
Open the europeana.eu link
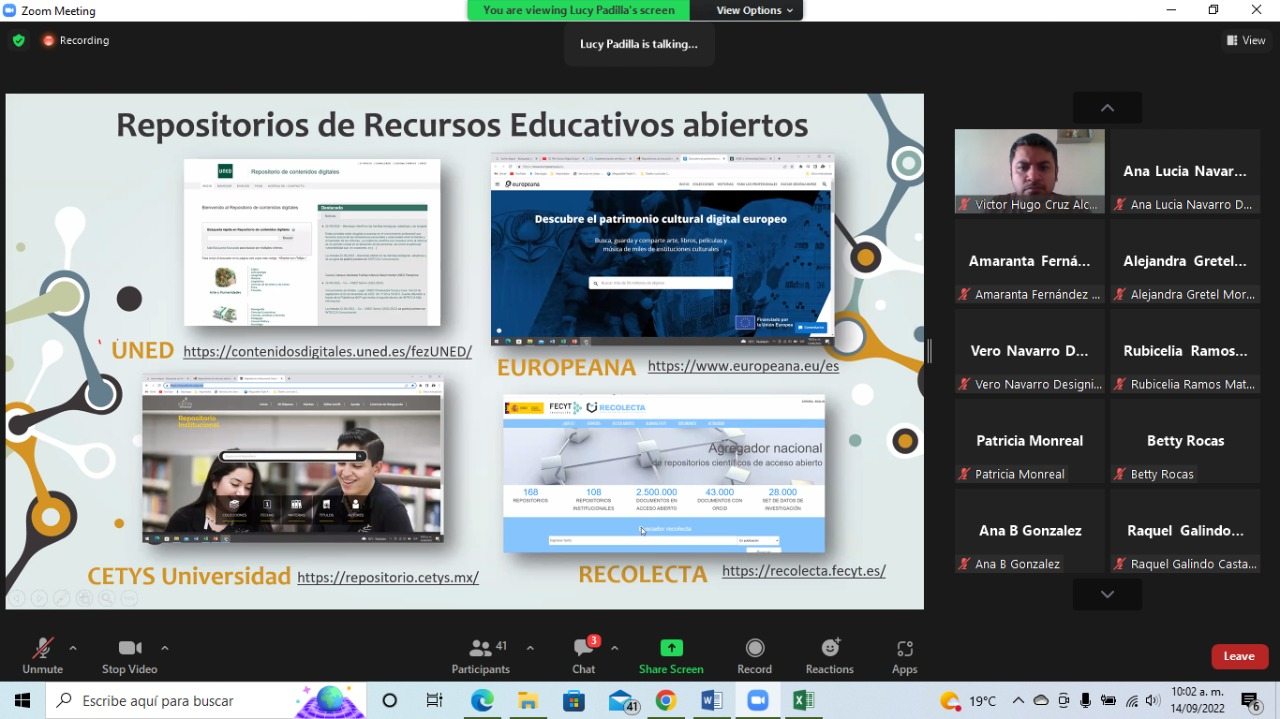(x=743, y=366)
